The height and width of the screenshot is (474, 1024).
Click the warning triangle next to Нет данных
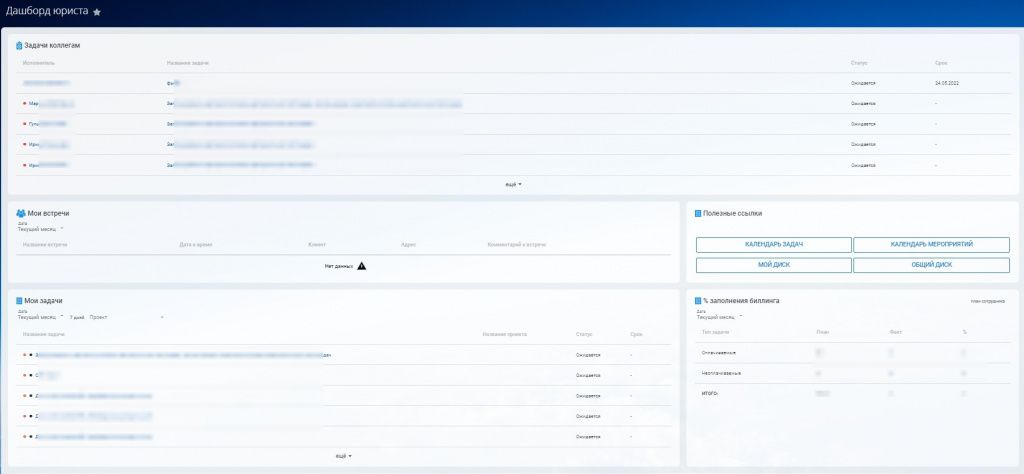[x=362, y=266]
